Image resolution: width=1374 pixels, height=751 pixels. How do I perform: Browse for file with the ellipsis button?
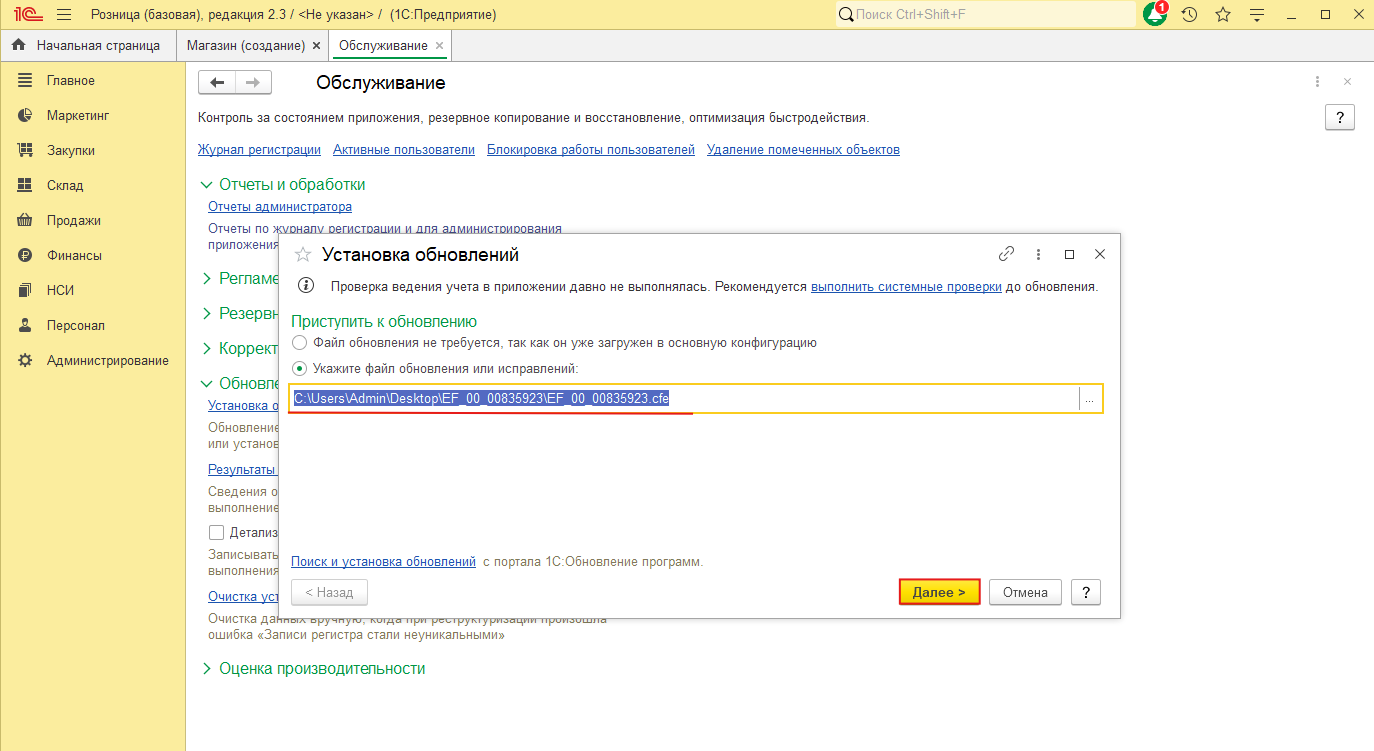1090,399
